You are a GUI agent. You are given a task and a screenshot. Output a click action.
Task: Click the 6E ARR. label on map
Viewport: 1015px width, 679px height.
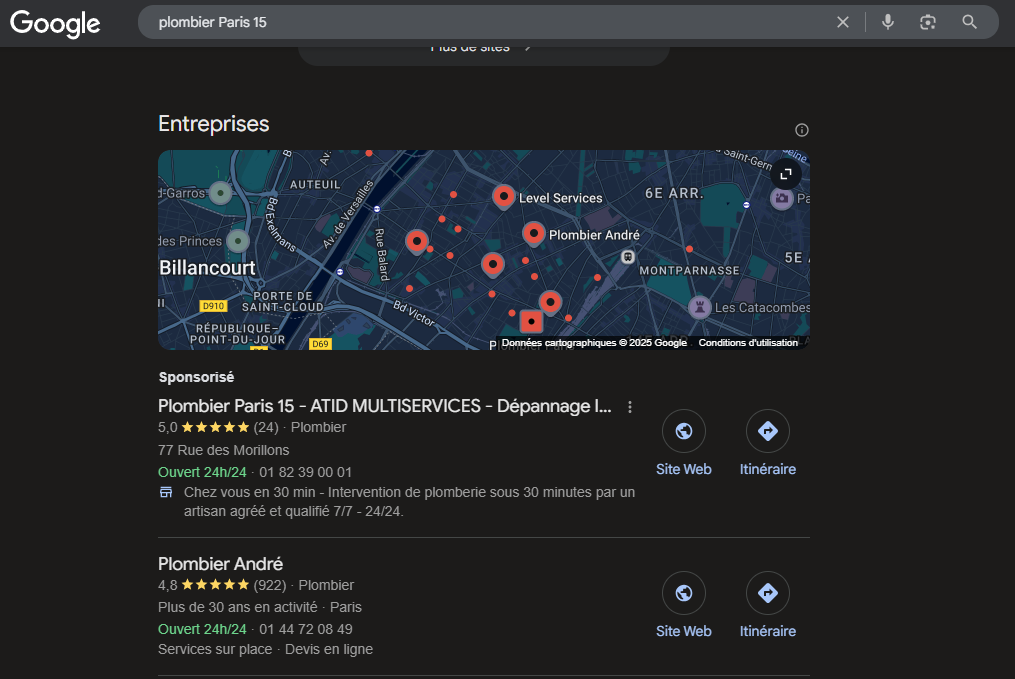tap(674, 193)
